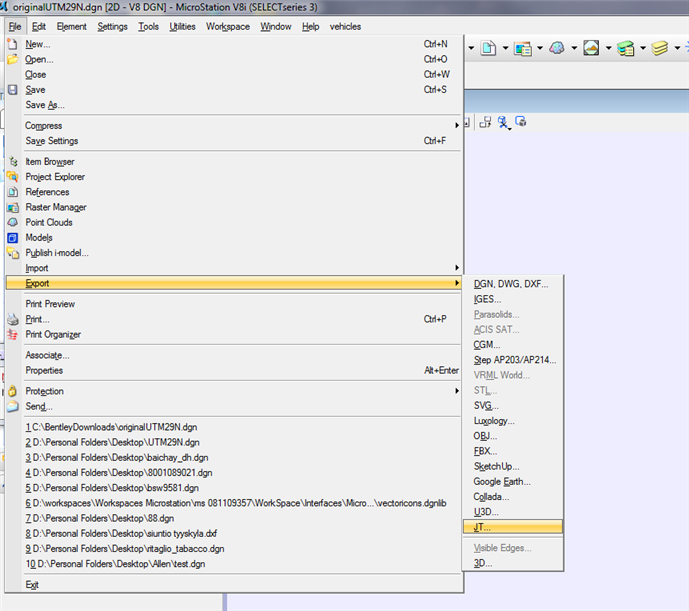This screenshot has width=689, height=611.
Task: Open the Workspace menu
Action: click(228, 26)
